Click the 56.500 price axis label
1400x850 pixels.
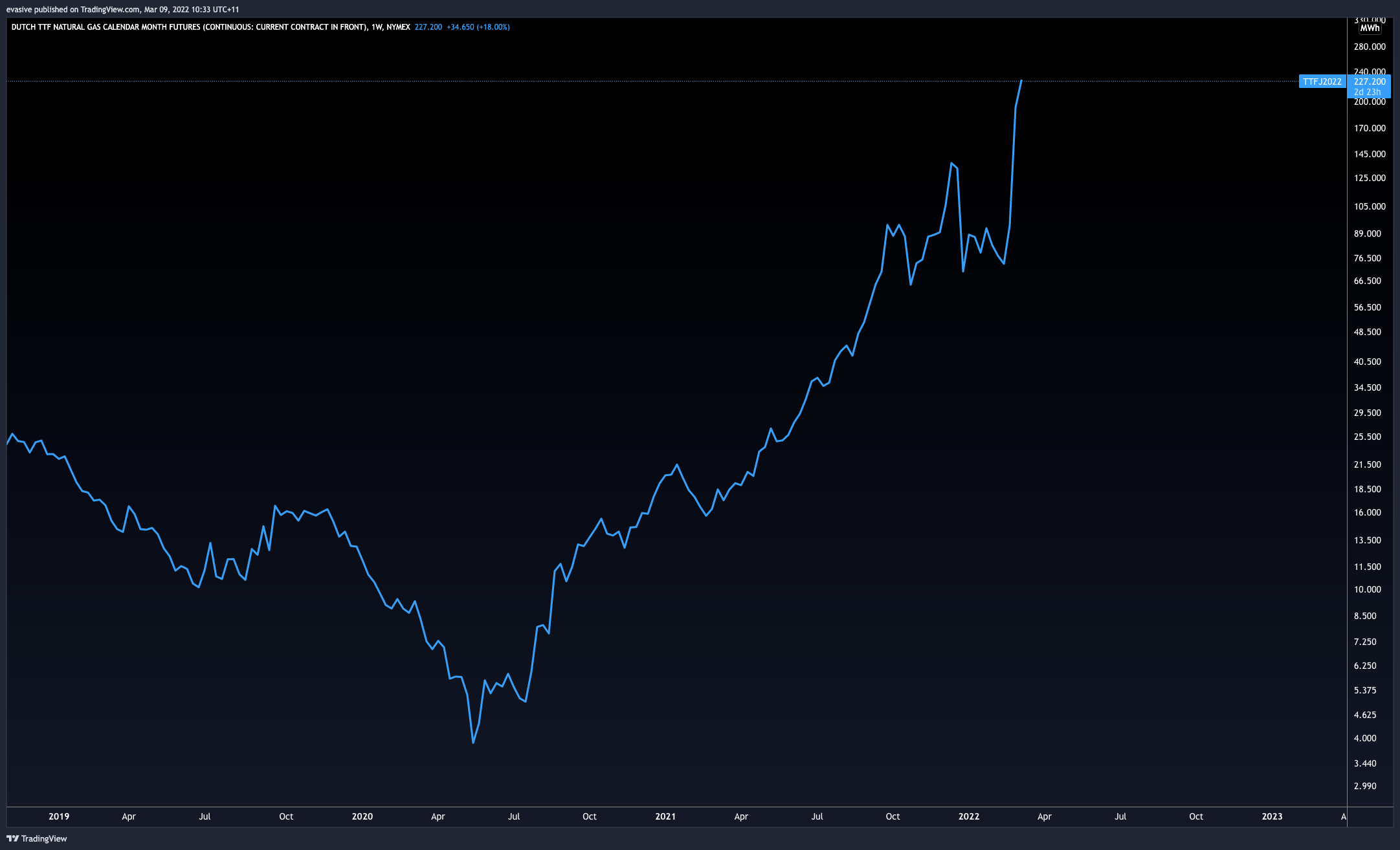[x=1368, y=307]
